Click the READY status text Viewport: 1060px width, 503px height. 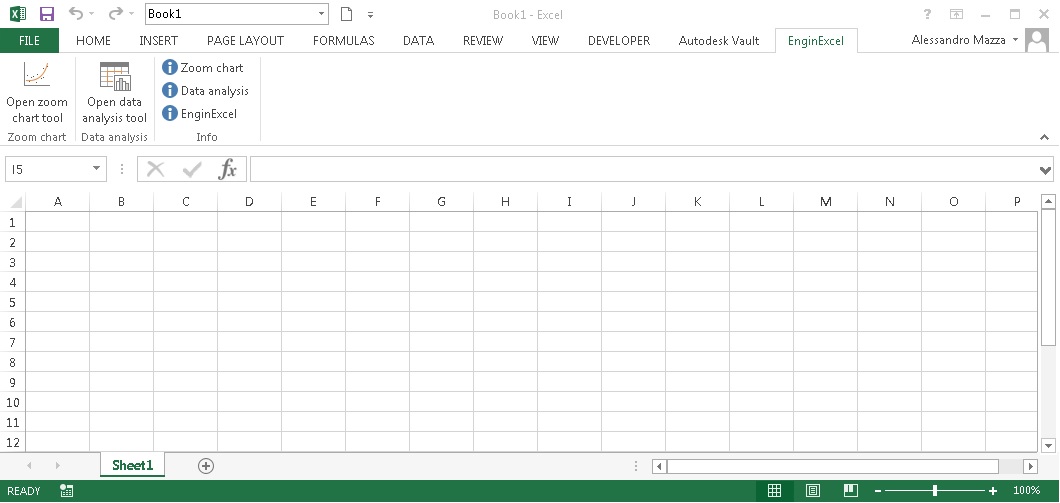click(x=24, y=491)
